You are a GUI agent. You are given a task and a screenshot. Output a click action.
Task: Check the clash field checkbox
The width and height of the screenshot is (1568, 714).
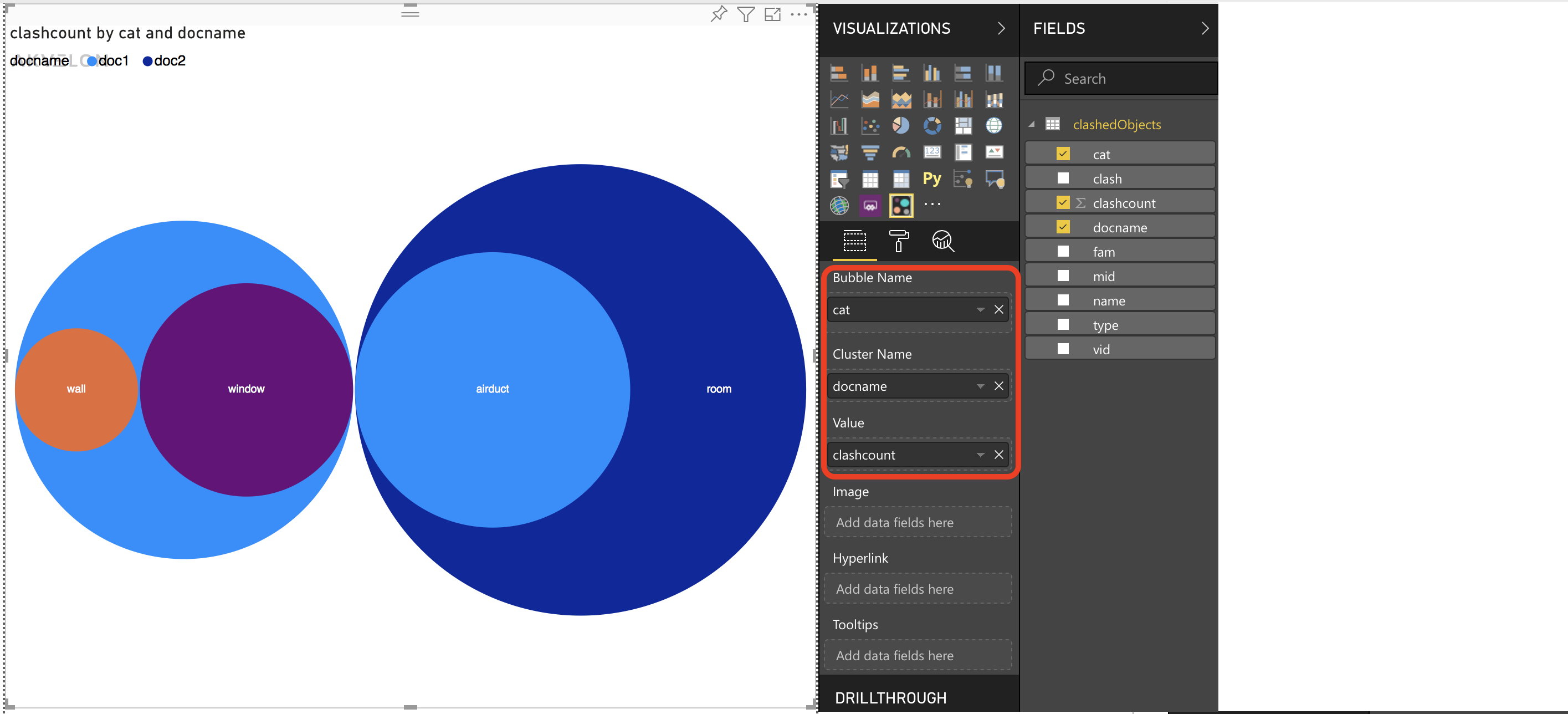click(1063, 178)
